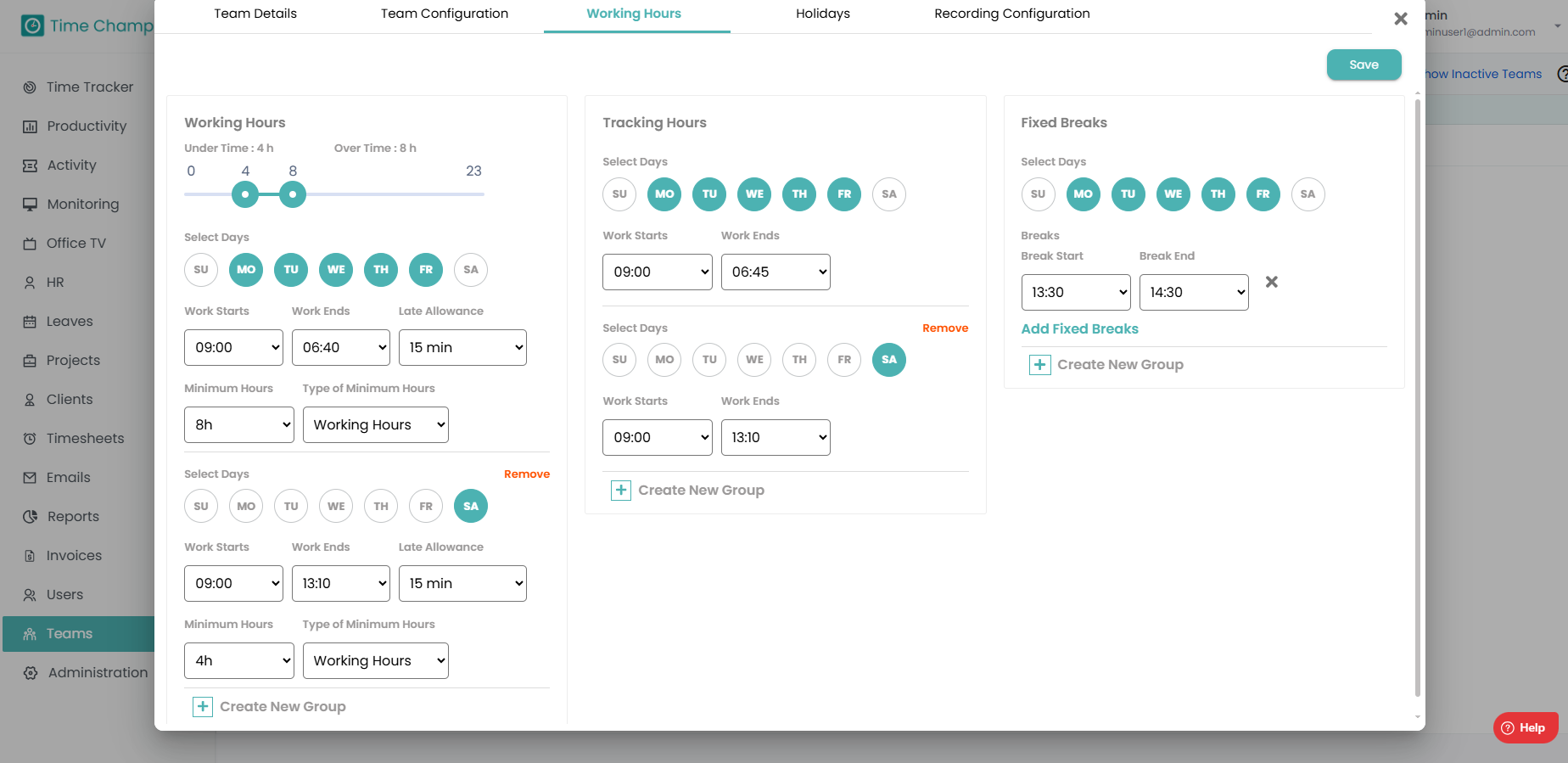This screenshot has height=763, width=1568.
Task: Toggle SA day in Fixed Breaks
Action: coord(1308,194)
